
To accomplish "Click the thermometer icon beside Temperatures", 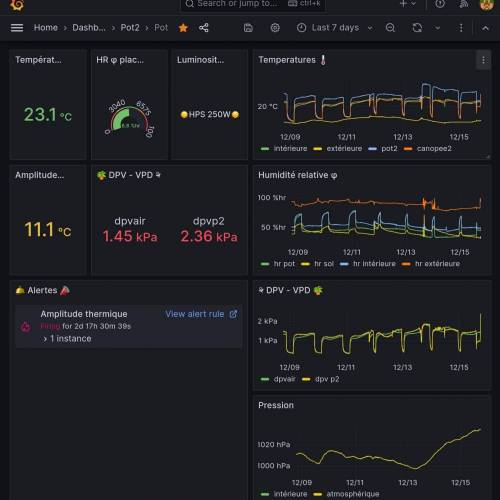I will (x=323, y=60).
